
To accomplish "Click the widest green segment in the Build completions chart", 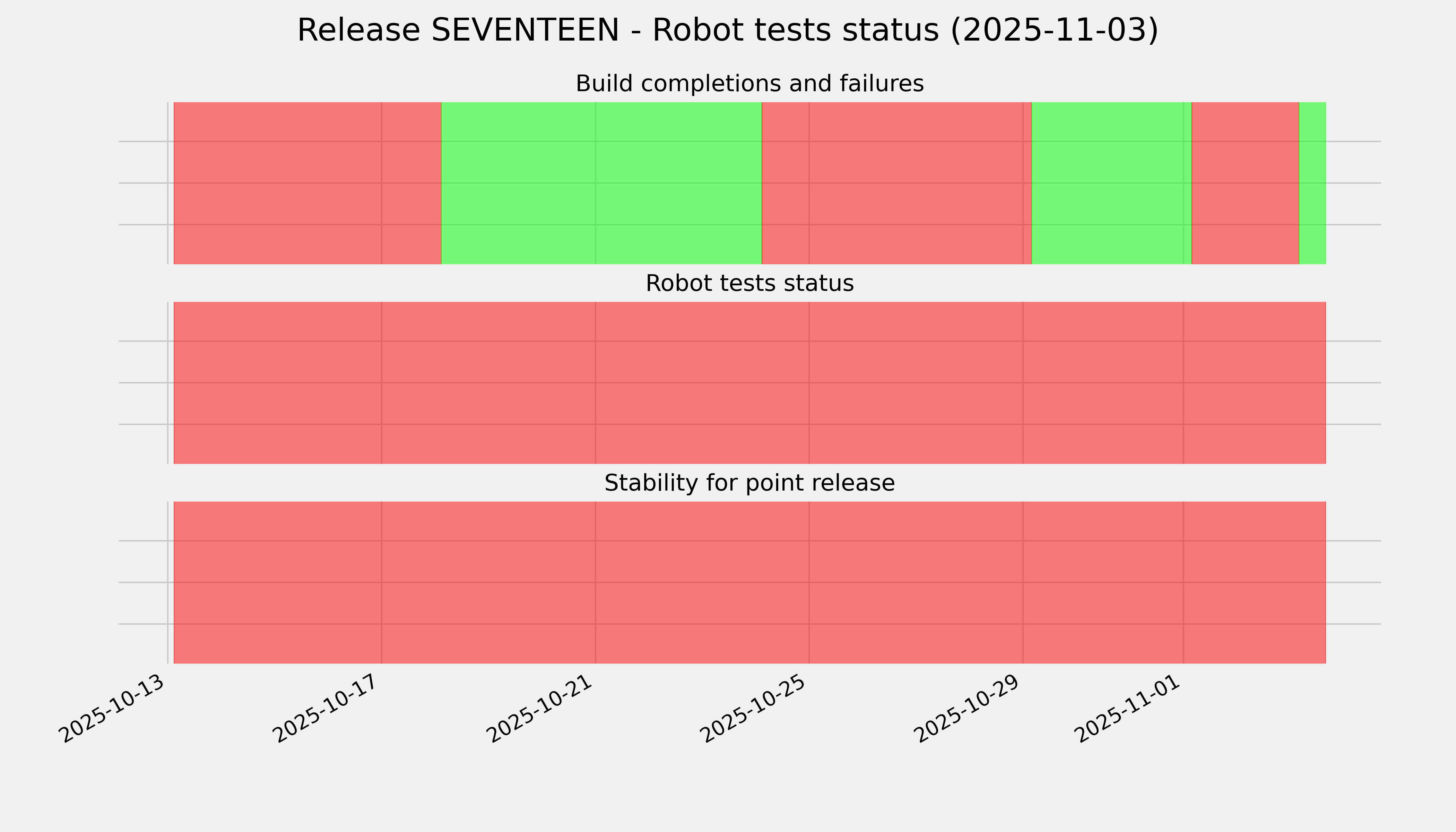I will (x=601, y=183).
